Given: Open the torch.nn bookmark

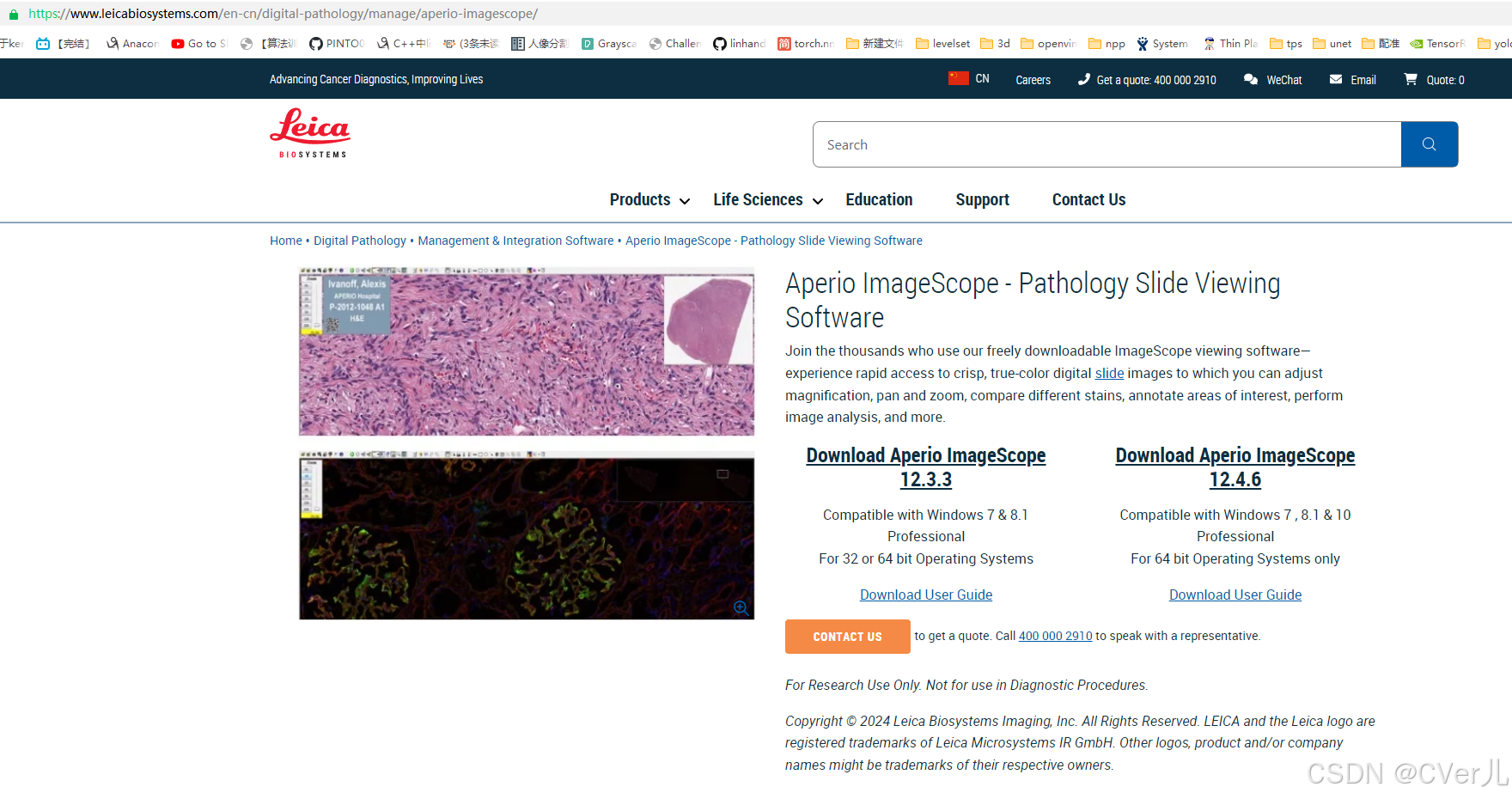Looking at the screenshot, I should [806, 43].
